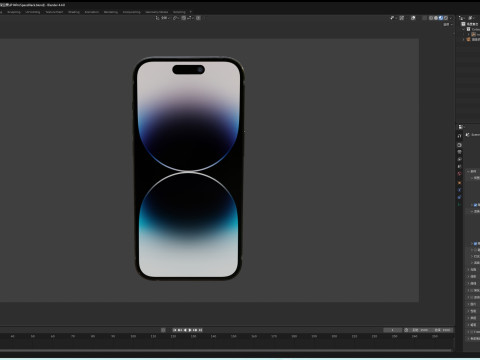Image resolution: width=480 pixels, height=360 pixels.
Task: Open the snapping options dropdown
Action: pyautogui.click(x=190, y=18)
